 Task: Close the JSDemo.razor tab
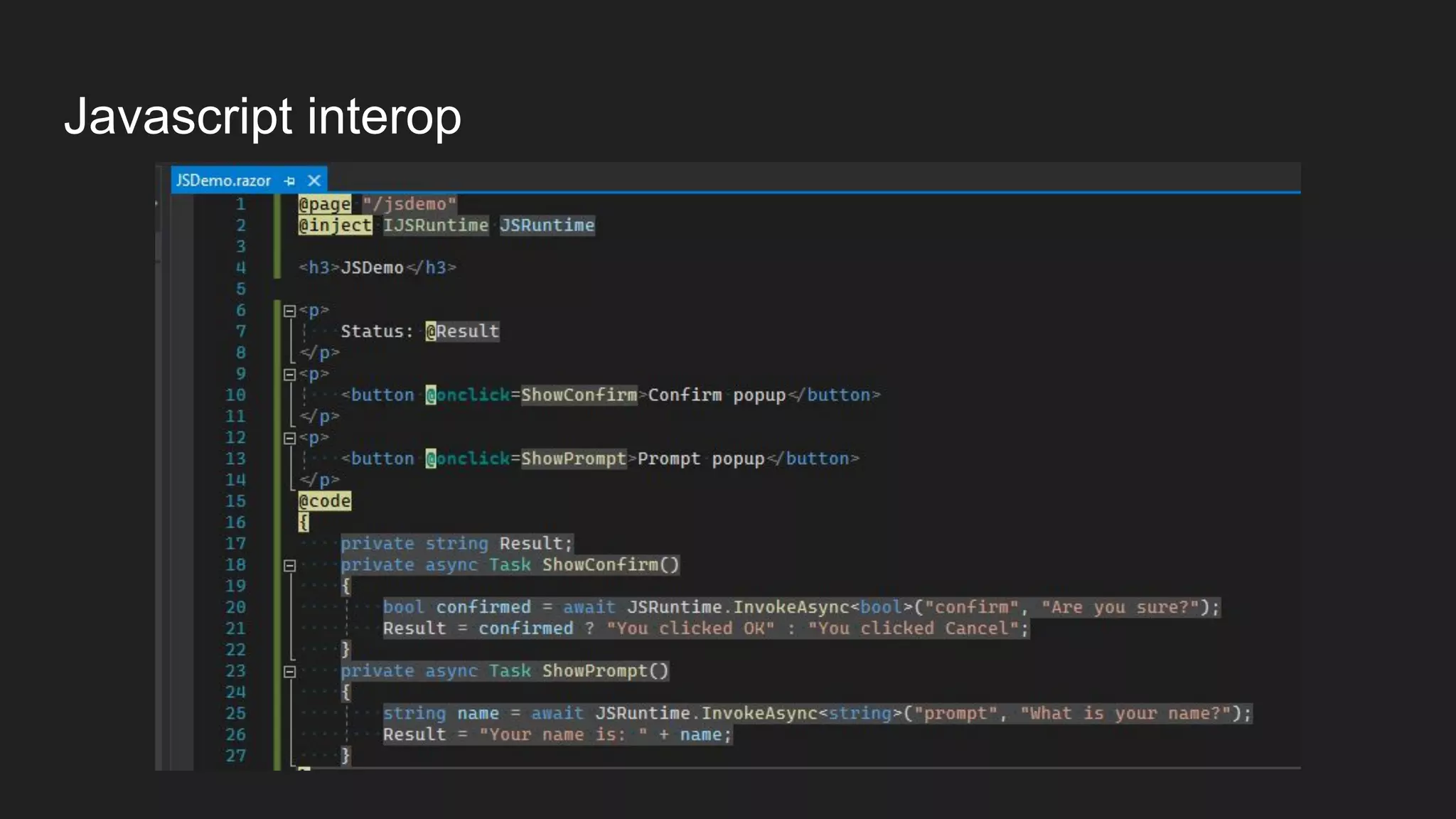314,181
